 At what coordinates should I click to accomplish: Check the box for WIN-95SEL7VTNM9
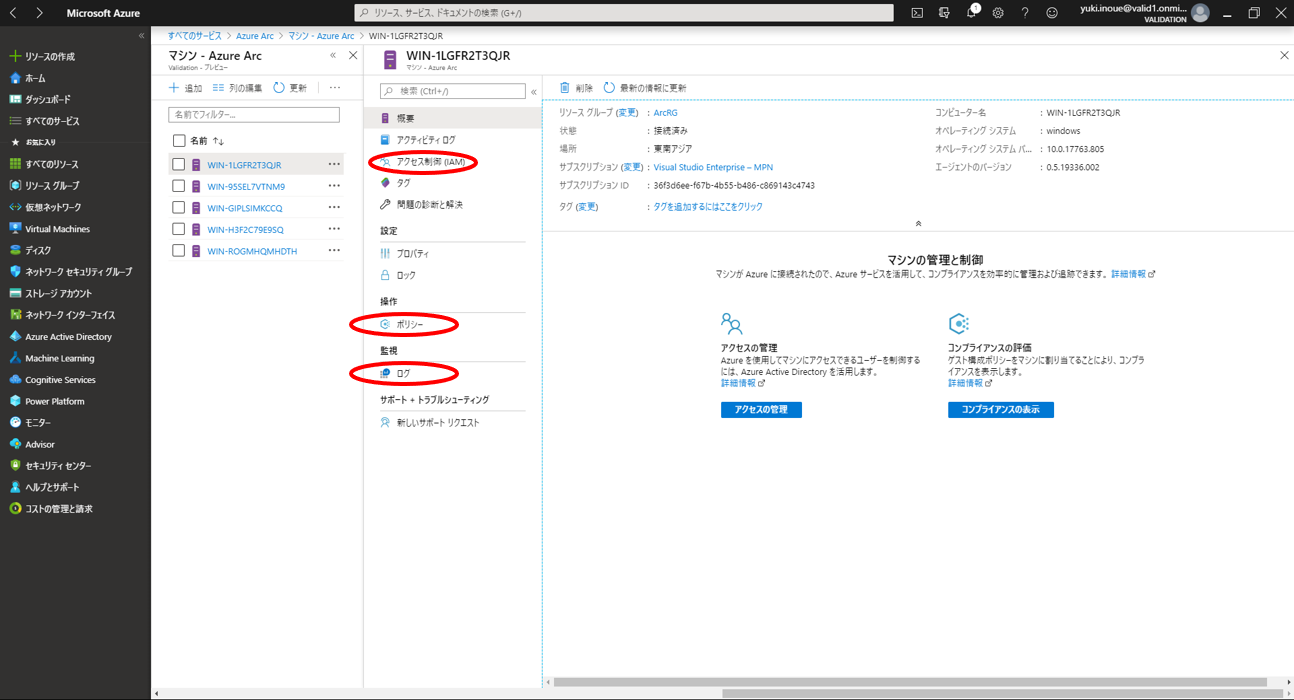179,186
